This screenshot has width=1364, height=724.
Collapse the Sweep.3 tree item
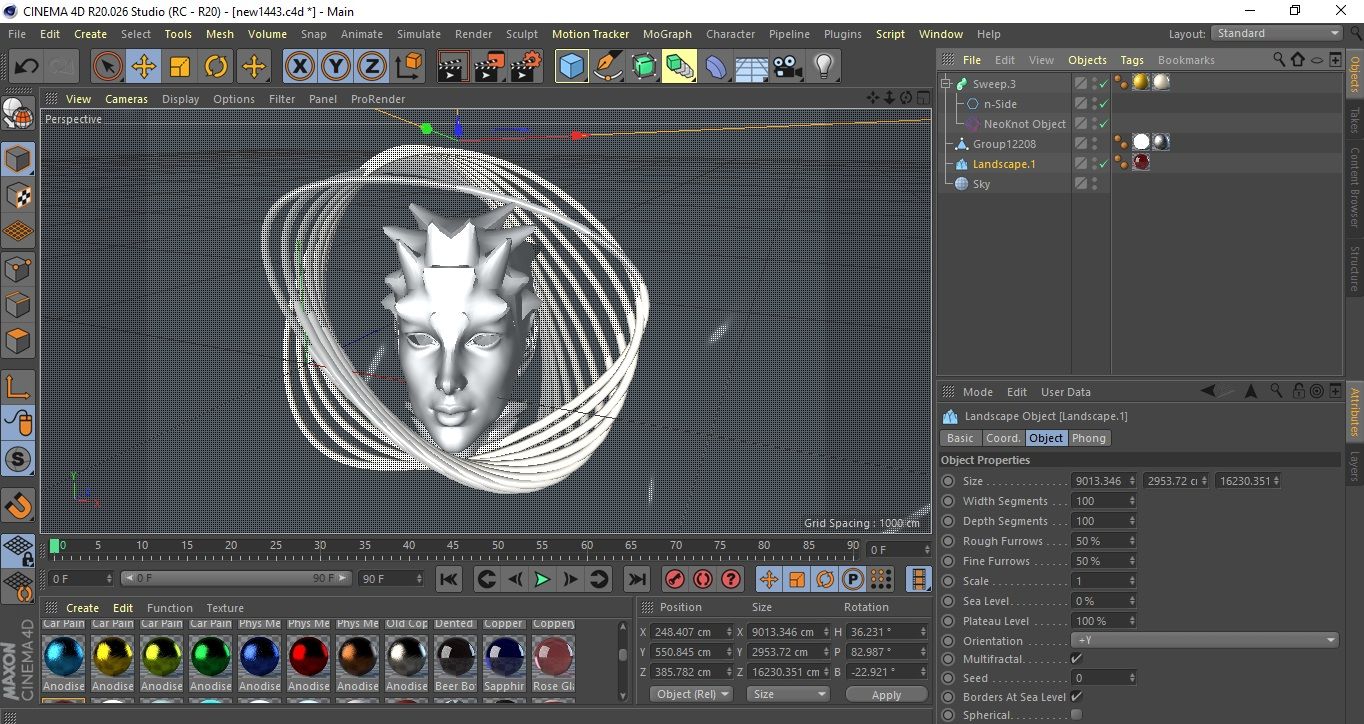[x=946, y=84]
